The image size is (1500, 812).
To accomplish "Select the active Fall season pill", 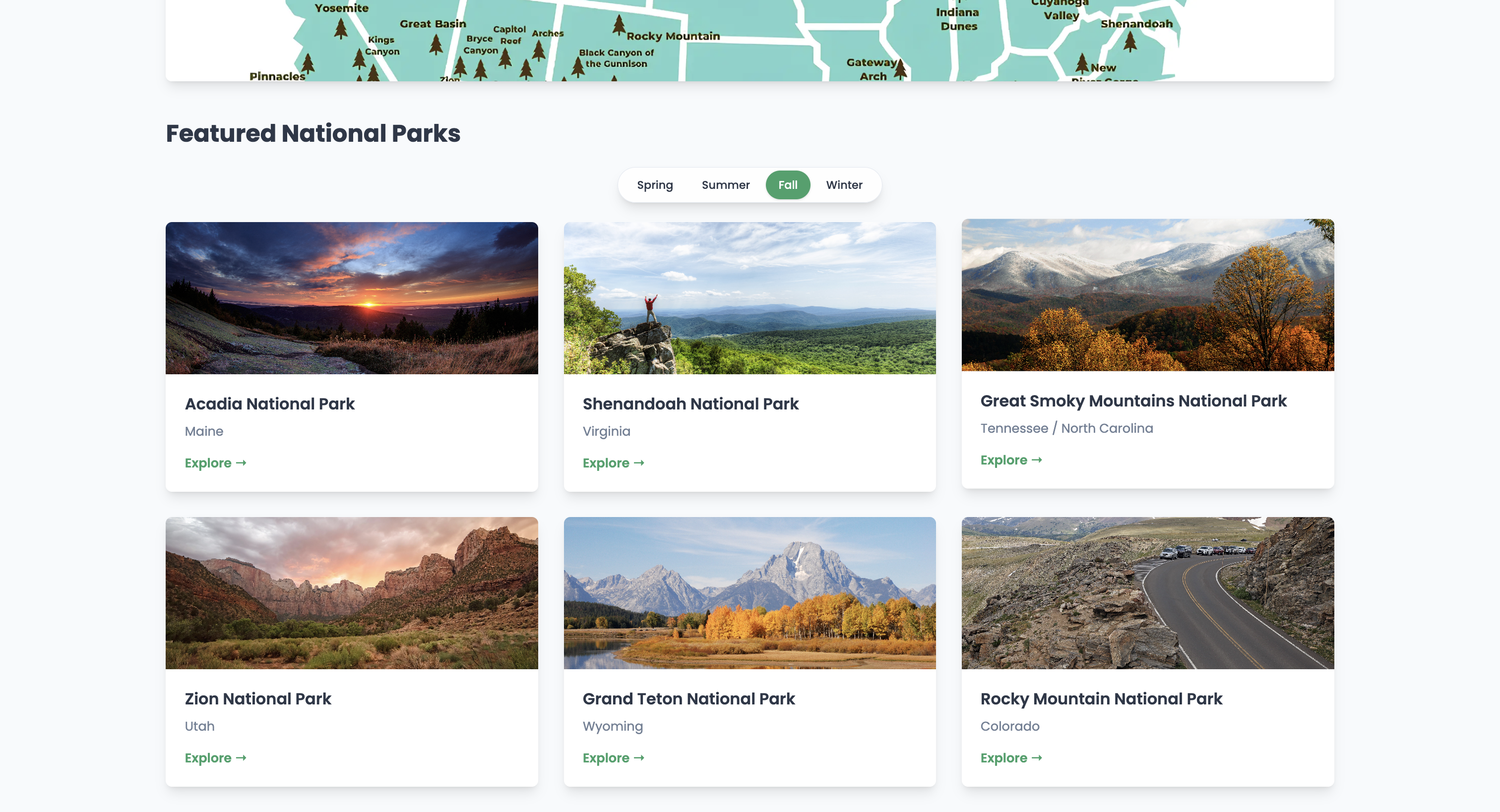I will click(x=787, y=185).
